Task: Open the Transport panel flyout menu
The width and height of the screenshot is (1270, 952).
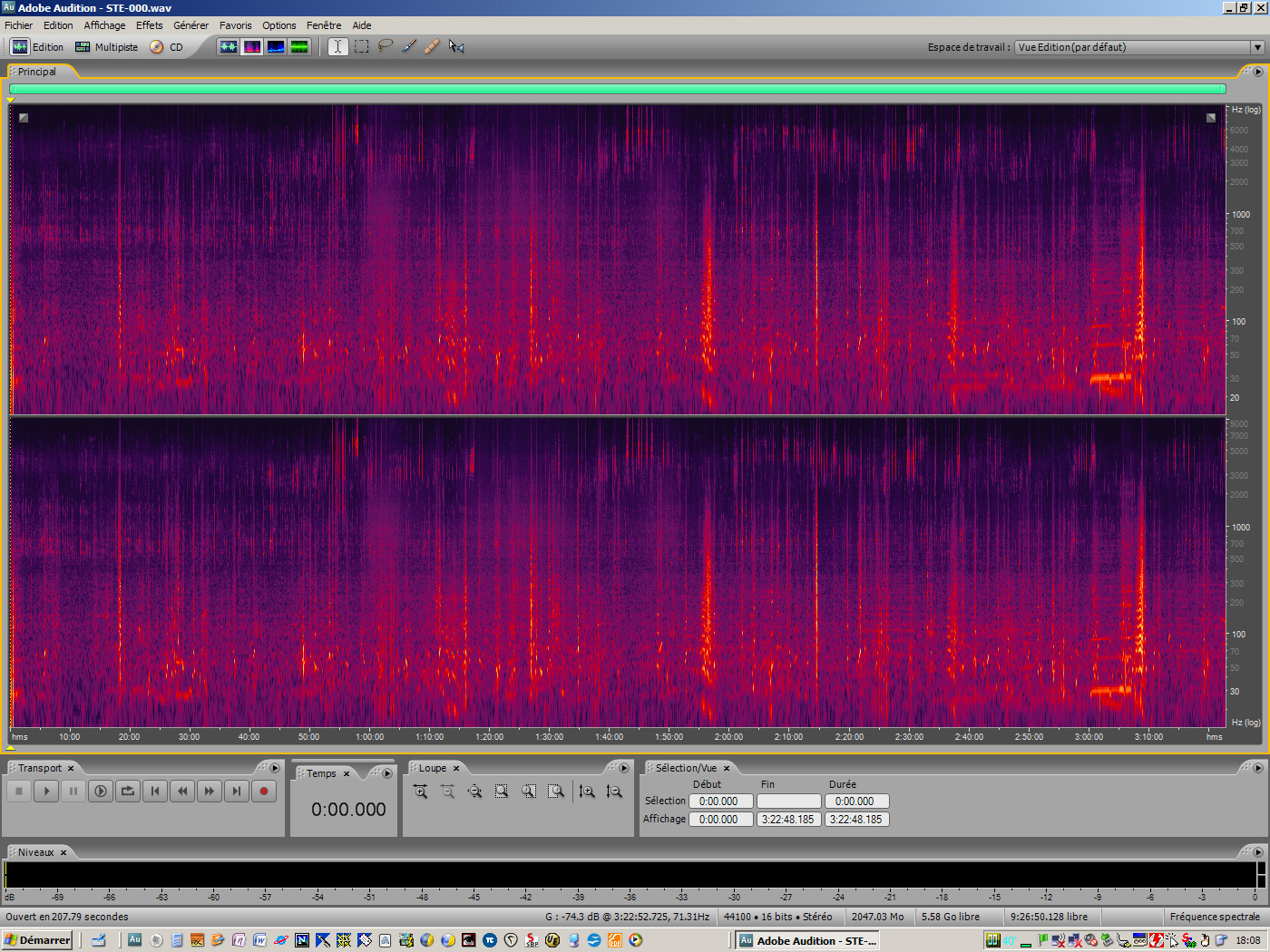Action: coord(275,767)
